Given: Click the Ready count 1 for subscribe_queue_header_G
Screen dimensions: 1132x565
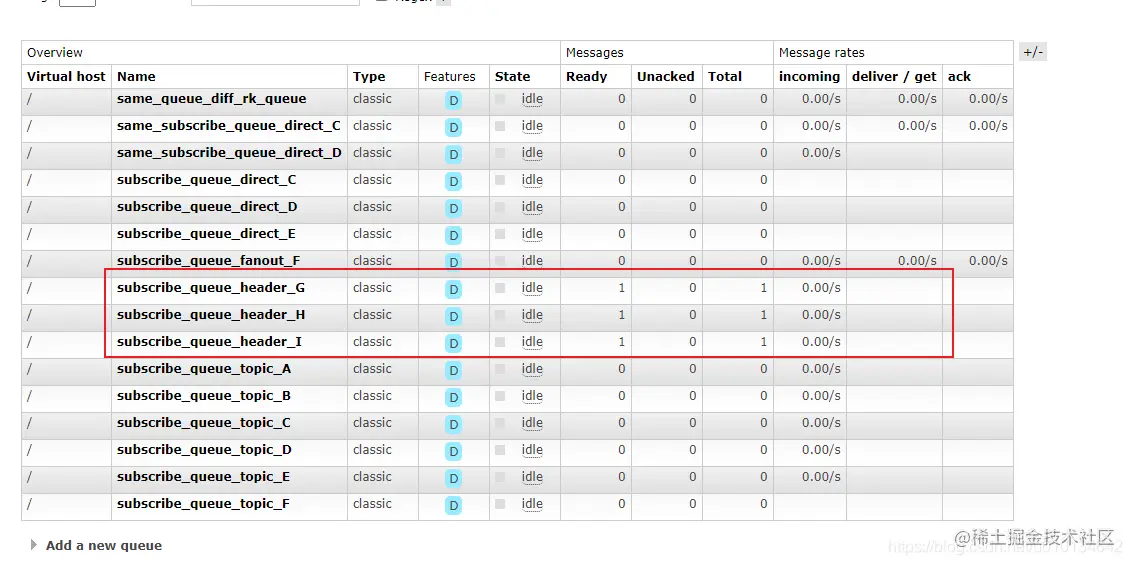Looking at the screenshot, I should click(x=622, y=288).
